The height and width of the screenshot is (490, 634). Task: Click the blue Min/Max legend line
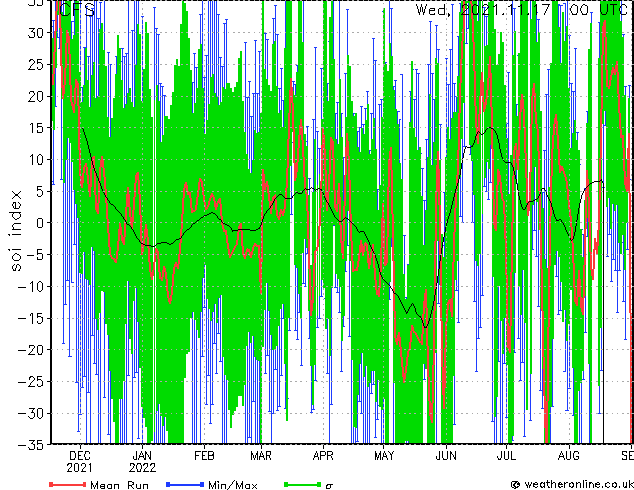185,484
